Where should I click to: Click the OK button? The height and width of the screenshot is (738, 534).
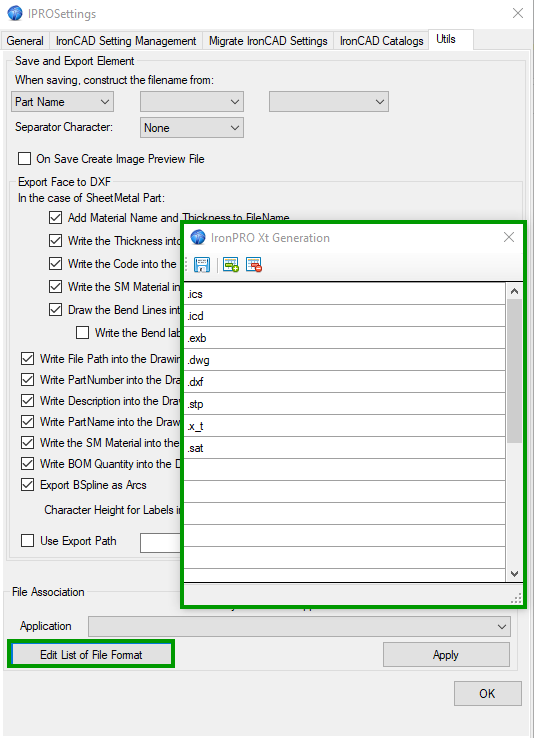(x=487, y=693)
